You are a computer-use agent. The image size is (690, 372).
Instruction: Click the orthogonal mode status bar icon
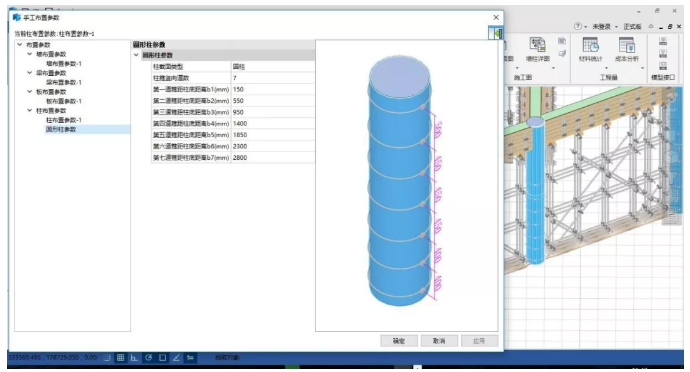pyautogui.click(x=134, y=357)
